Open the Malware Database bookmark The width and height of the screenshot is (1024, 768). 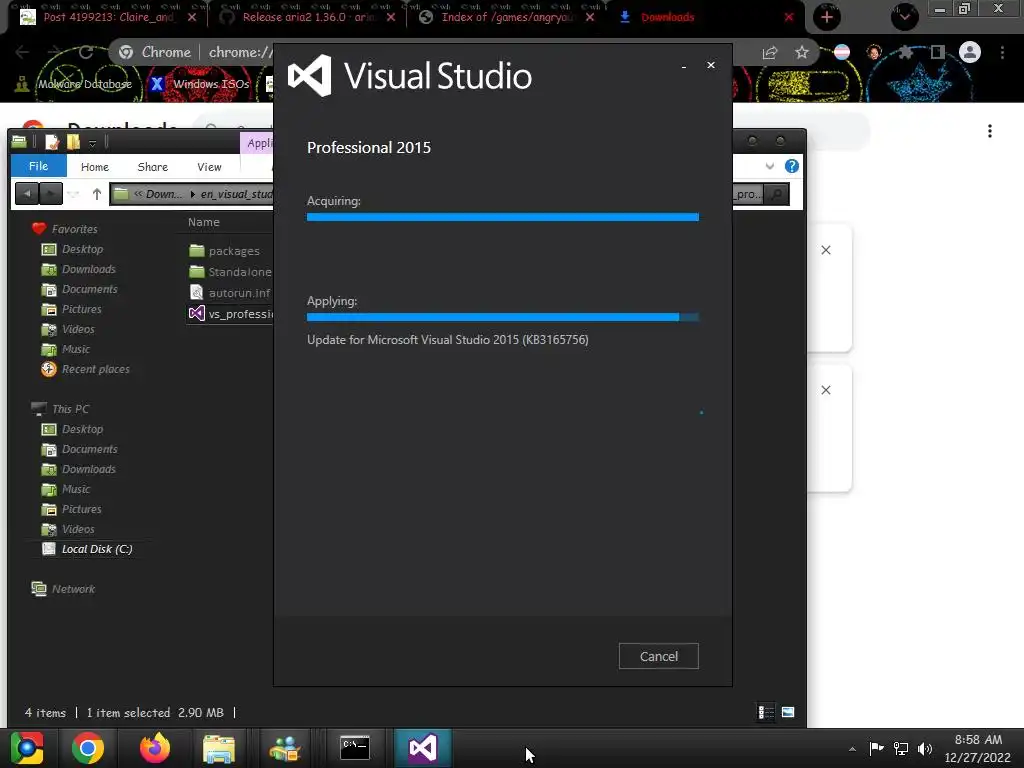click(74, 84)
